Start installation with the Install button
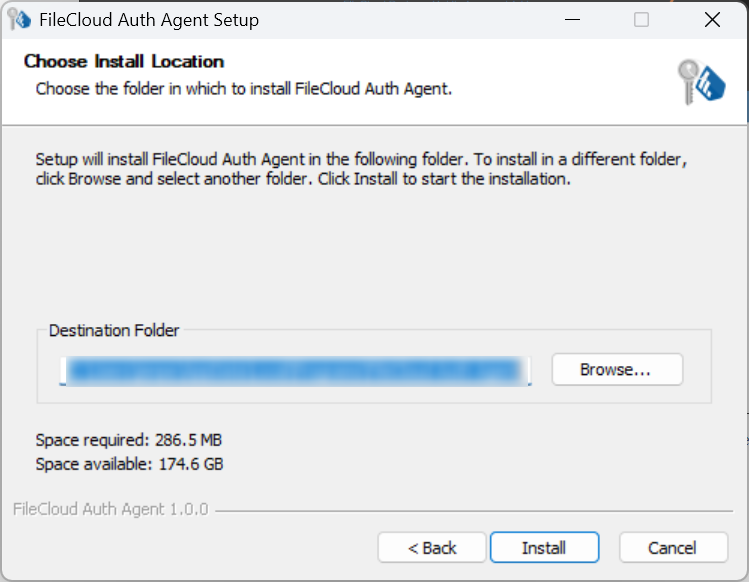 coord(544,548)
